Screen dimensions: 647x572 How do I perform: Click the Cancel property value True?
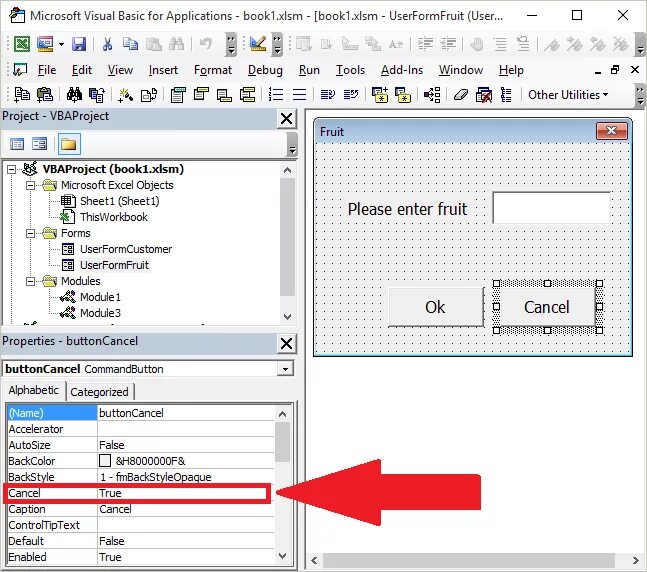[110, 493]
